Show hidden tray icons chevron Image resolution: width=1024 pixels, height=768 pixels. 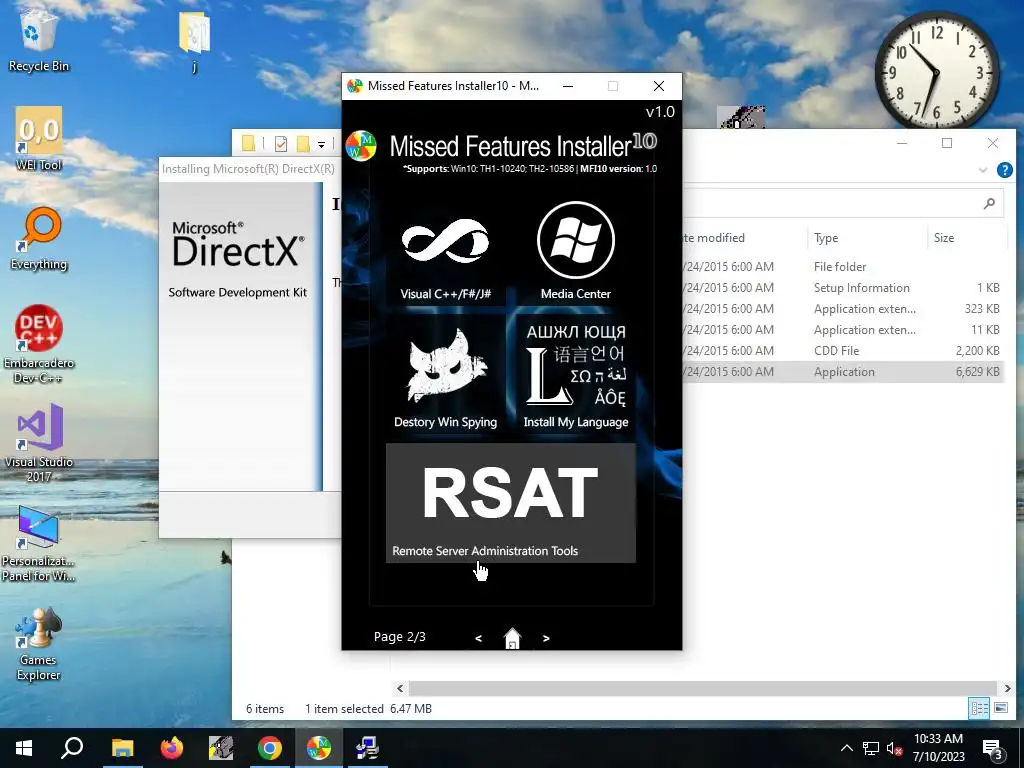click(846, 748)
